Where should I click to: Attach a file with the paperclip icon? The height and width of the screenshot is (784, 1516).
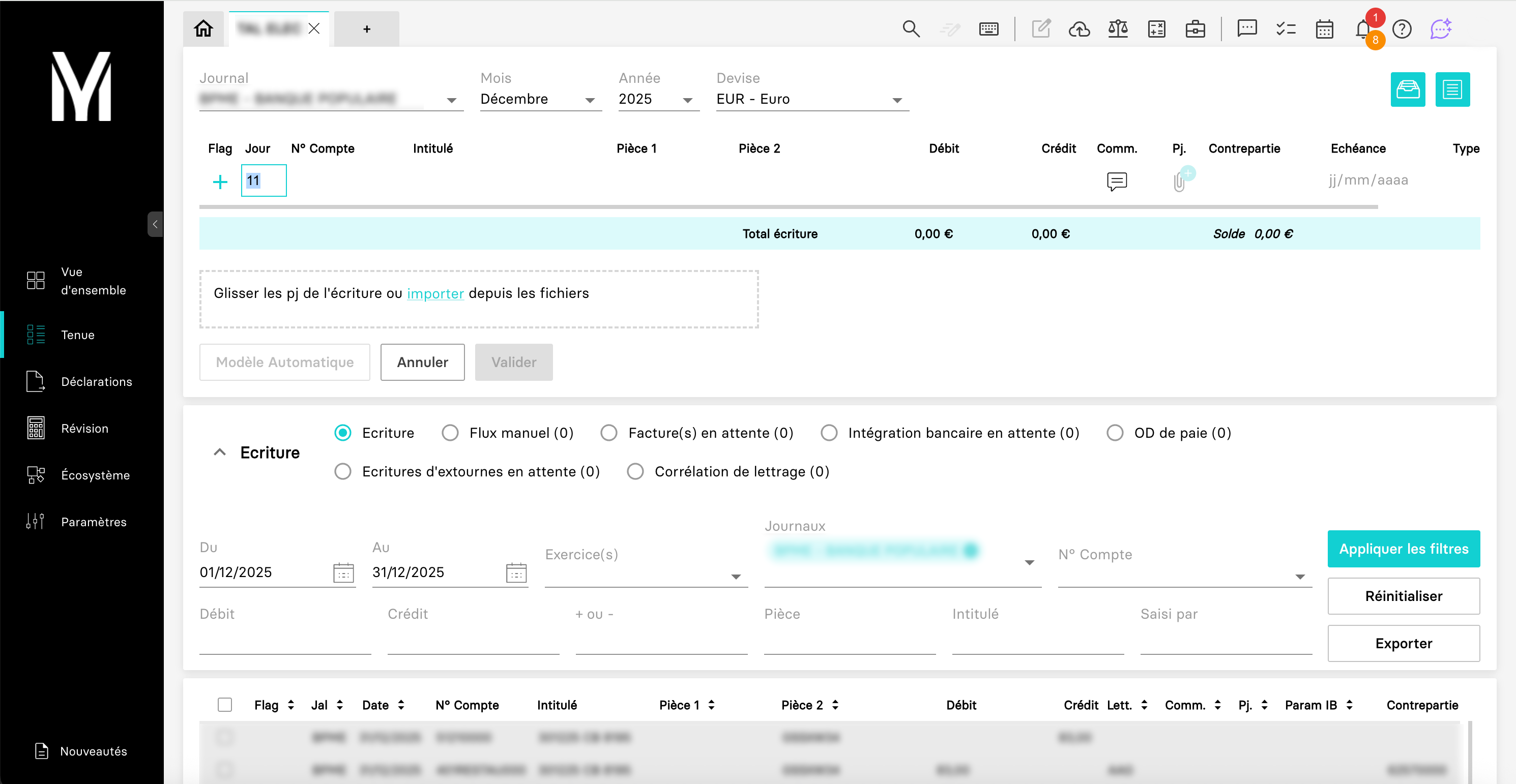pos(1180,180)
